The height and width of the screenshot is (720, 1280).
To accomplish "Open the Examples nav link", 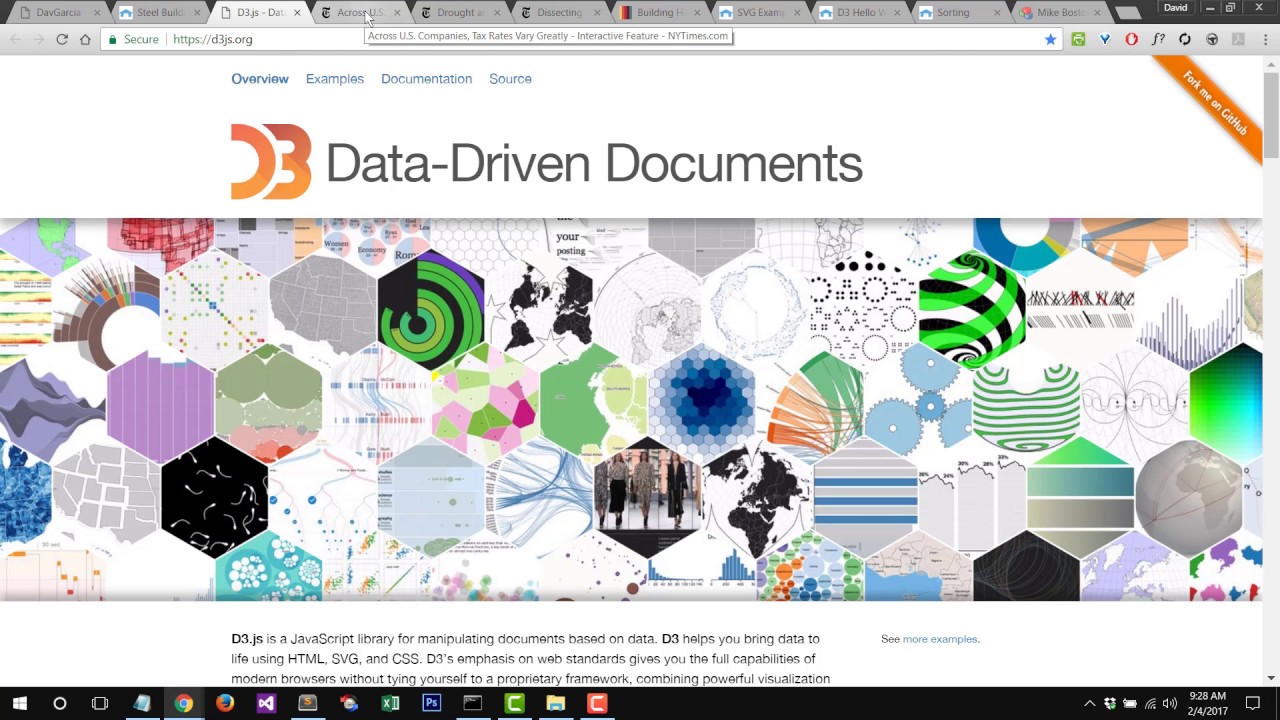I will [335, 79].
